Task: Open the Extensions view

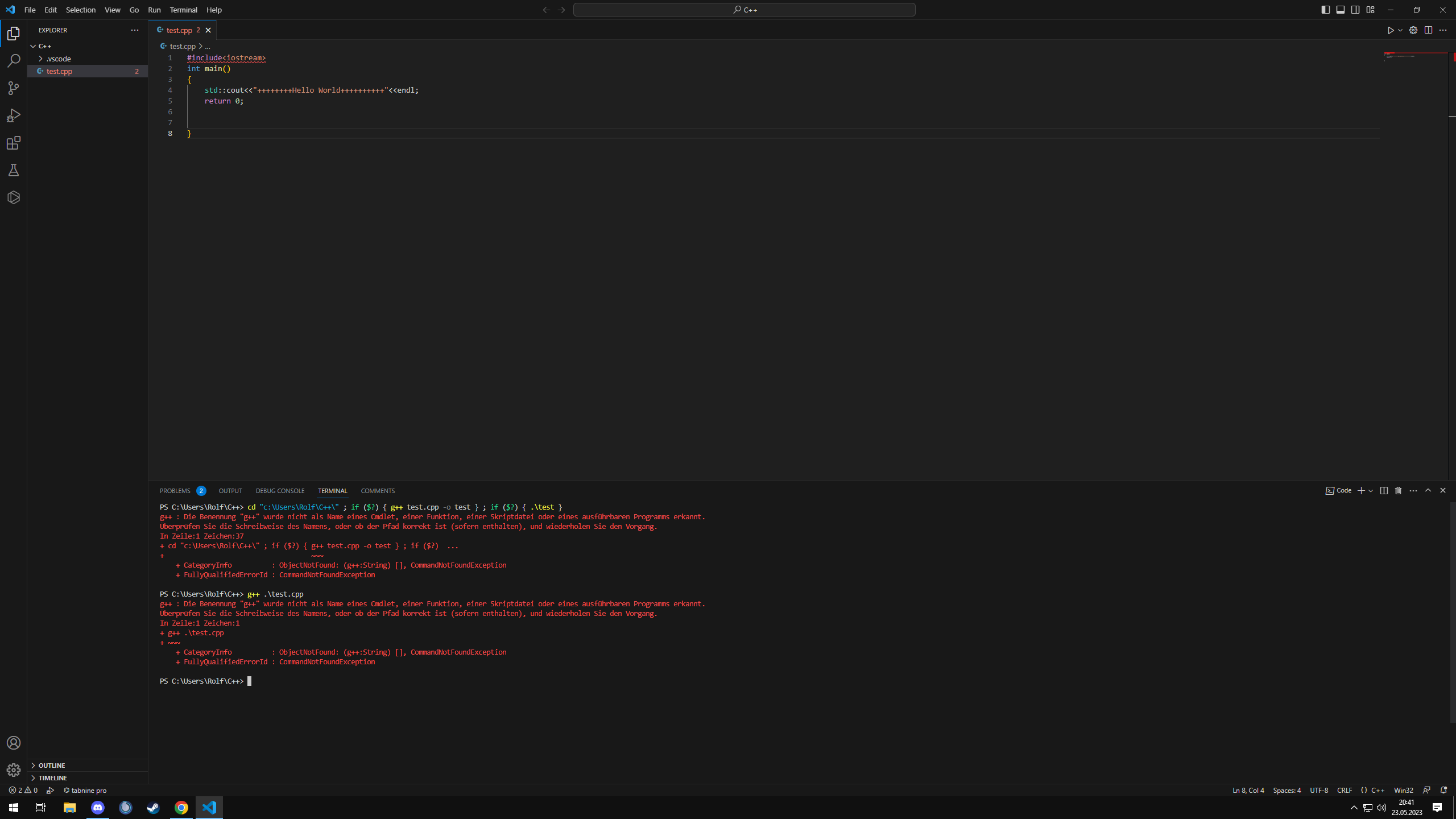Action: coord(14,143)
